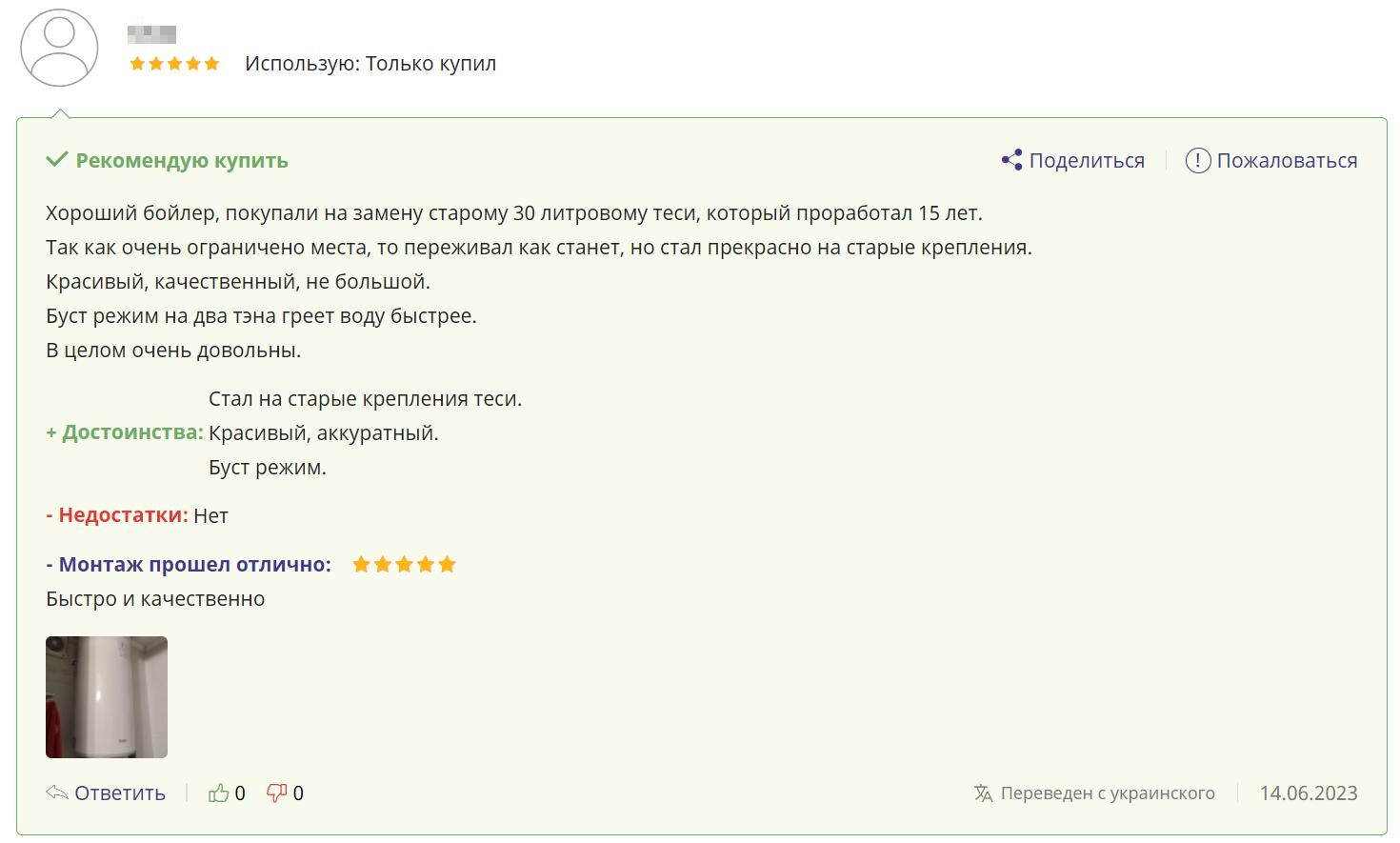
Task: Click the review date 14.06.2023
Action: [1308, 793]
